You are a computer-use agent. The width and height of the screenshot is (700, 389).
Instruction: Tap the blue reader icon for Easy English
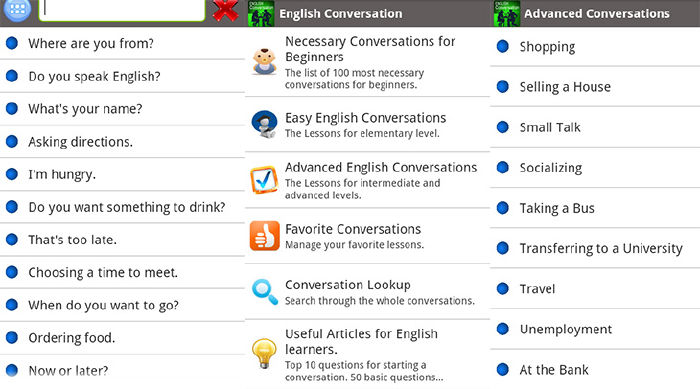(x=264, y=124)
